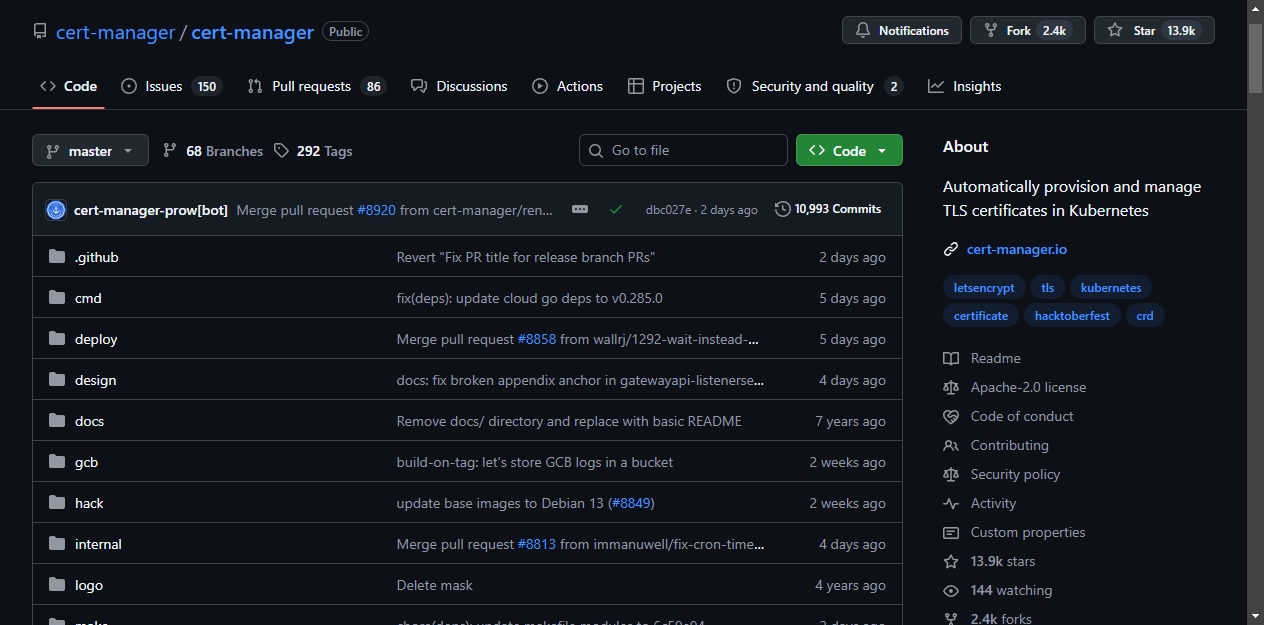Open Code of conduct
1264x625 pixels.
(x=1009, y=416)
